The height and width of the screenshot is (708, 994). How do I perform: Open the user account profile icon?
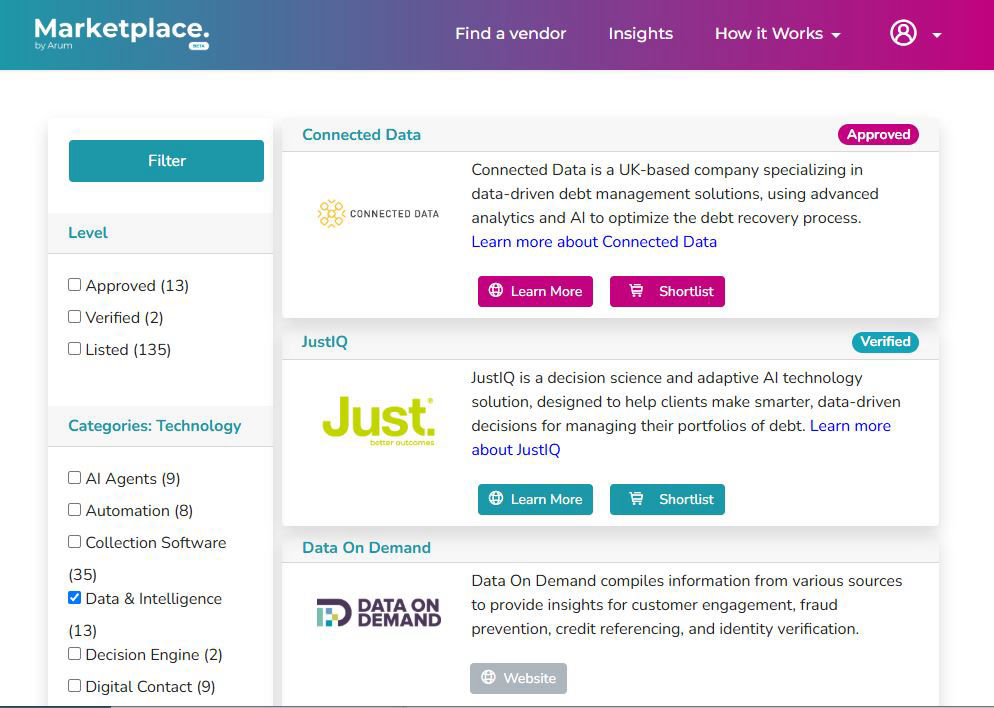[x=903, y=33]
